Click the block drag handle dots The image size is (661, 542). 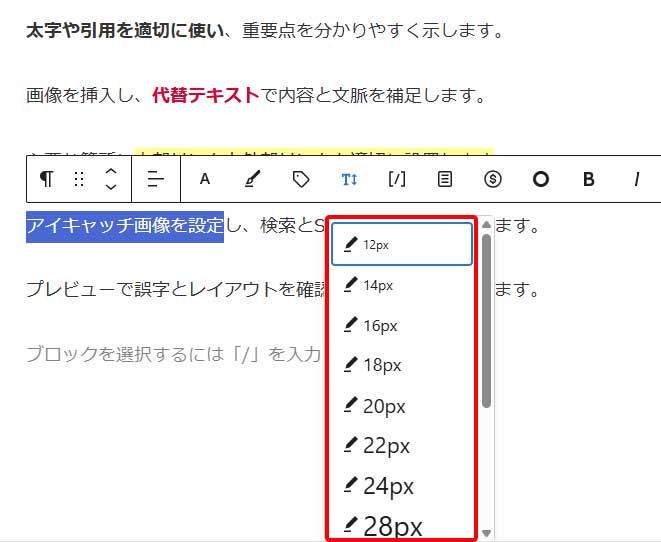point(79,179)
